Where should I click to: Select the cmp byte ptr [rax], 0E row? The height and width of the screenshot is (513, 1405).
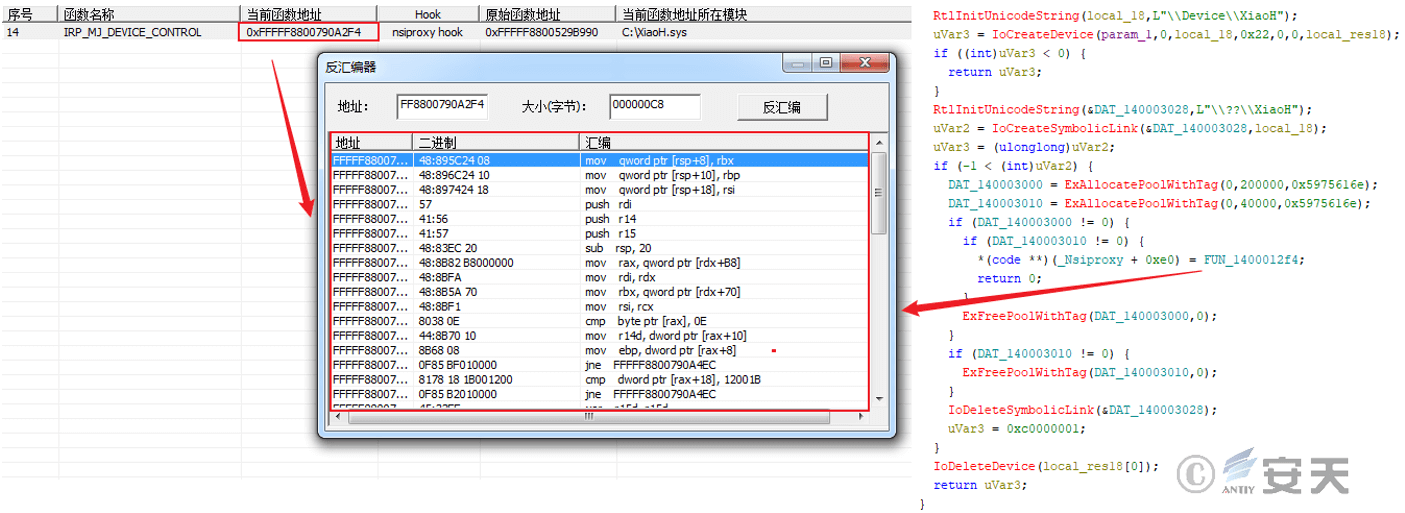pyautogui.click(x=600, y=321)
